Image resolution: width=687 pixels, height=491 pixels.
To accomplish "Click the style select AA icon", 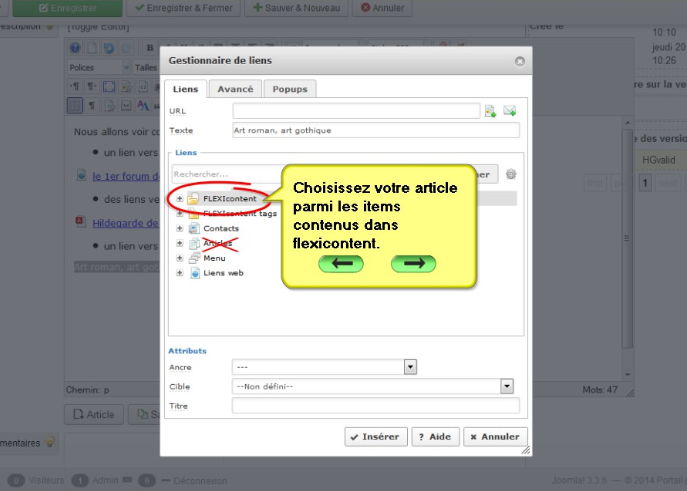I will pos(143,106).
